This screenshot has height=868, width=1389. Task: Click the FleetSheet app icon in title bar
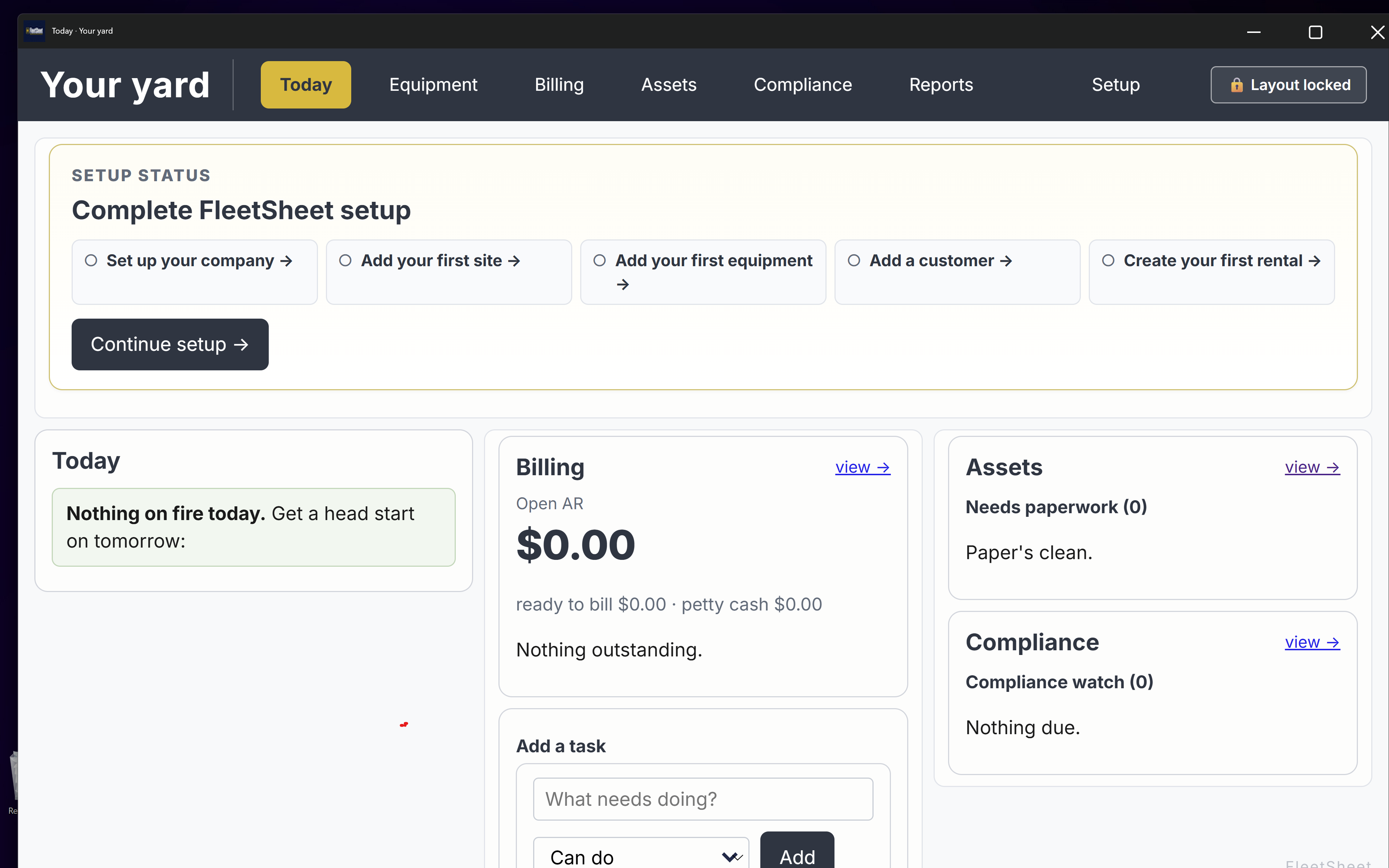pyautogui.click(x=34, y=31)
